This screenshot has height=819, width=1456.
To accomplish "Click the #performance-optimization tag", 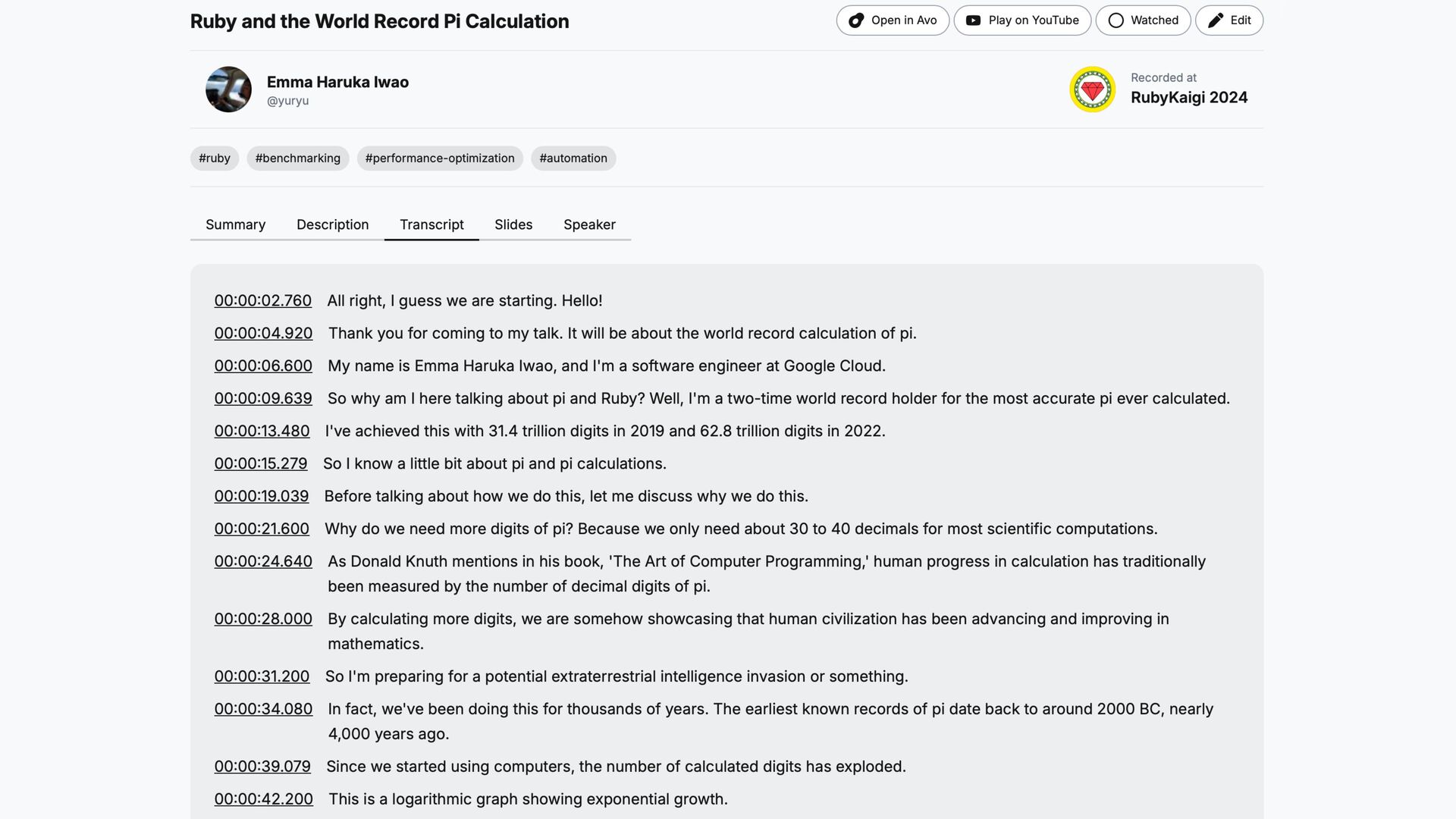I will [x=440, y=158].
